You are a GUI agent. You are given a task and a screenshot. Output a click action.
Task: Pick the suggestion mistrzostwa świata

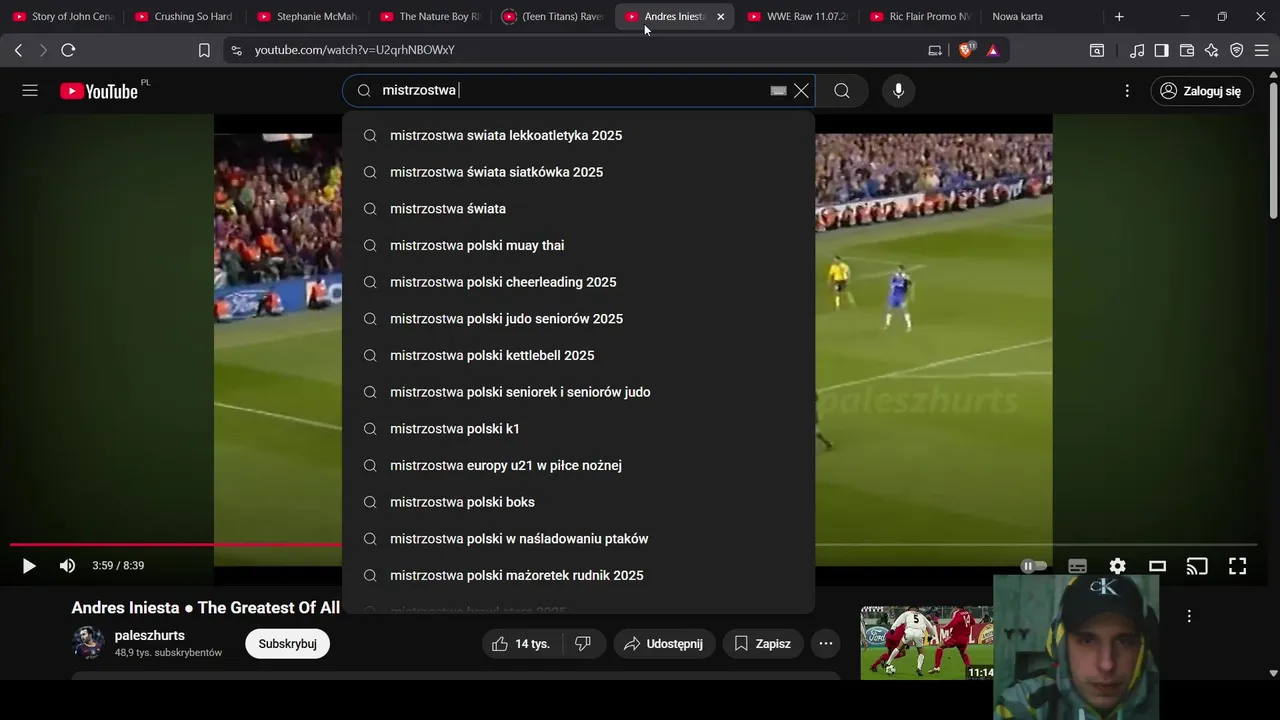coord(578,209)
